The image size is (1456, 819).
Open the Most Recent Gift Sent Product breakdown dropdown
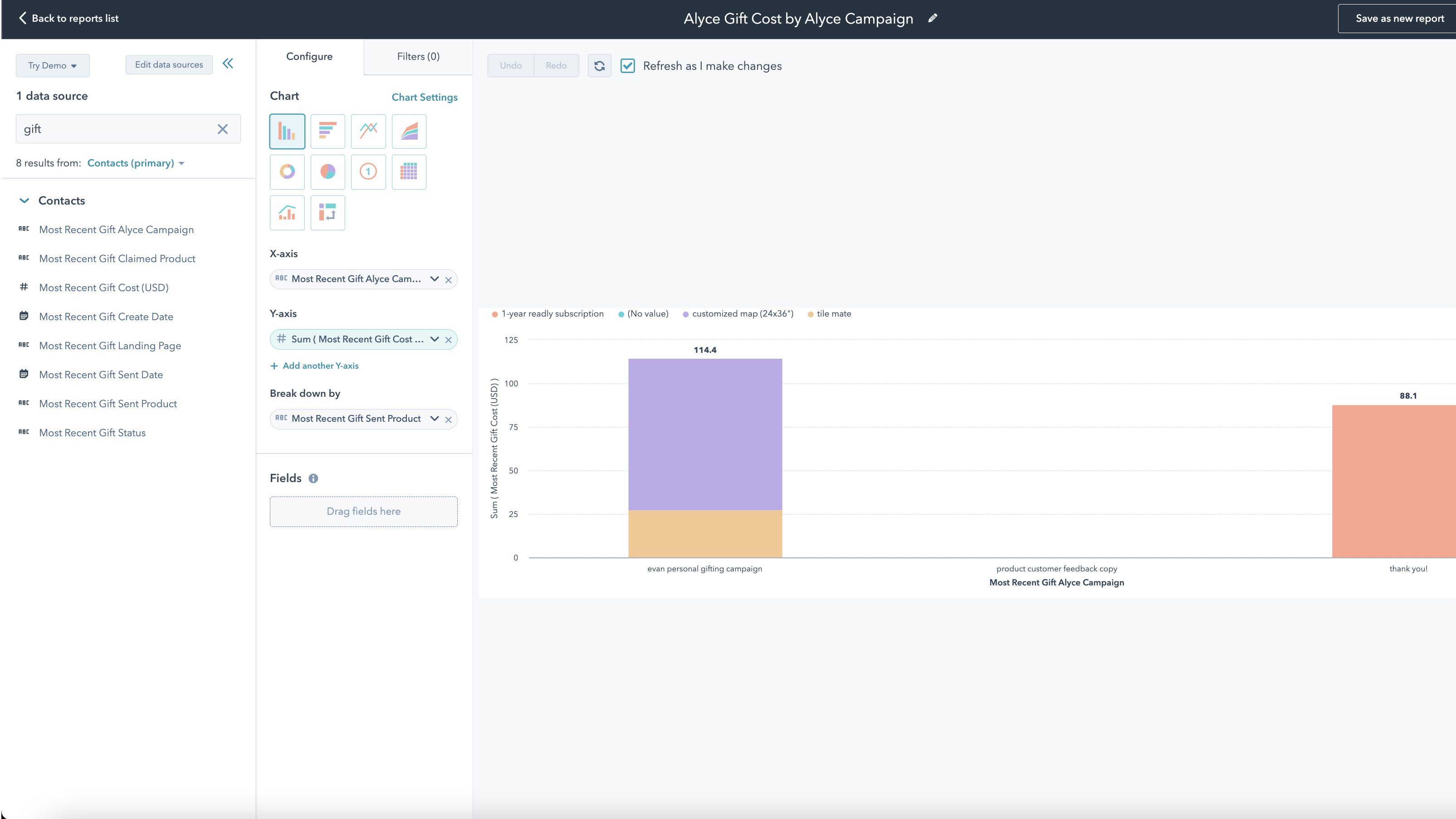(434, 419)
